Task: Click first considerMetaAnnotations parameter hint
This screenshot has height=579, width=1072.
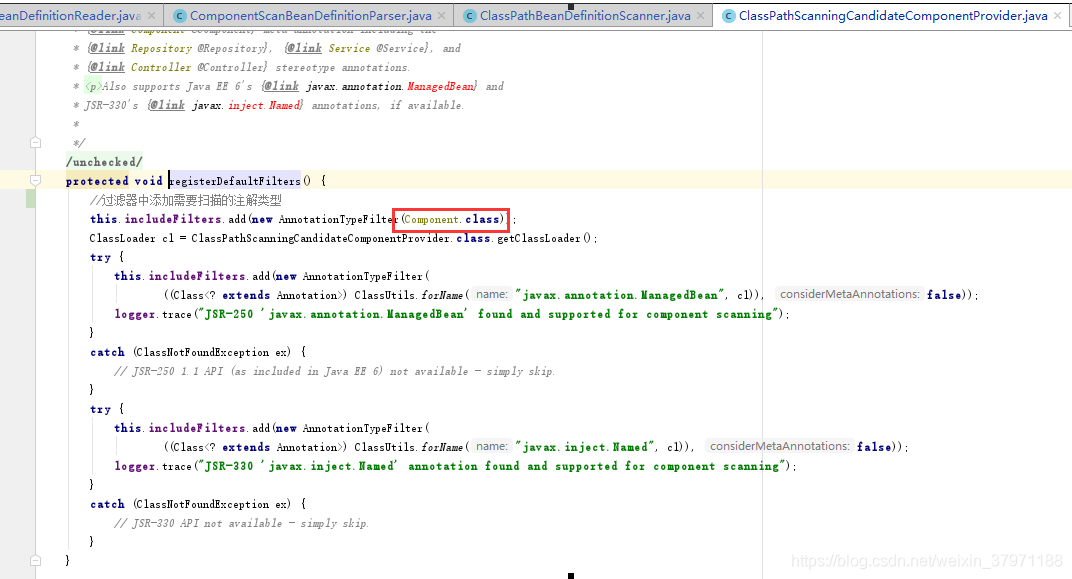Action: [850, 295]
